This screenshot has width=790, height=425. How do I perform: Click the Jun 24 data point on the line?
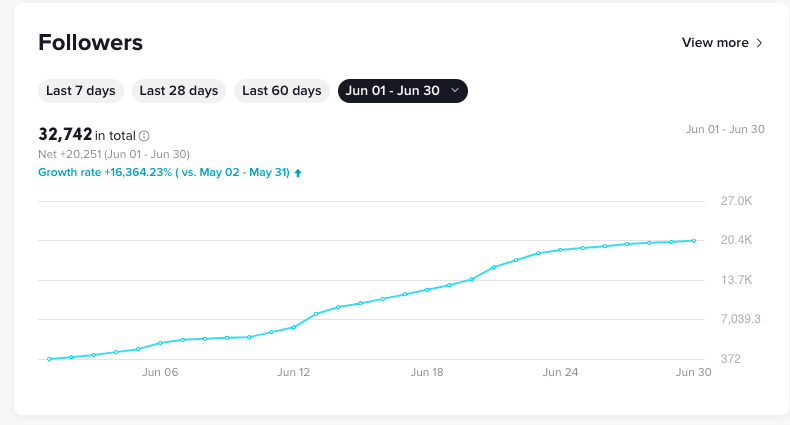[561, 250]
